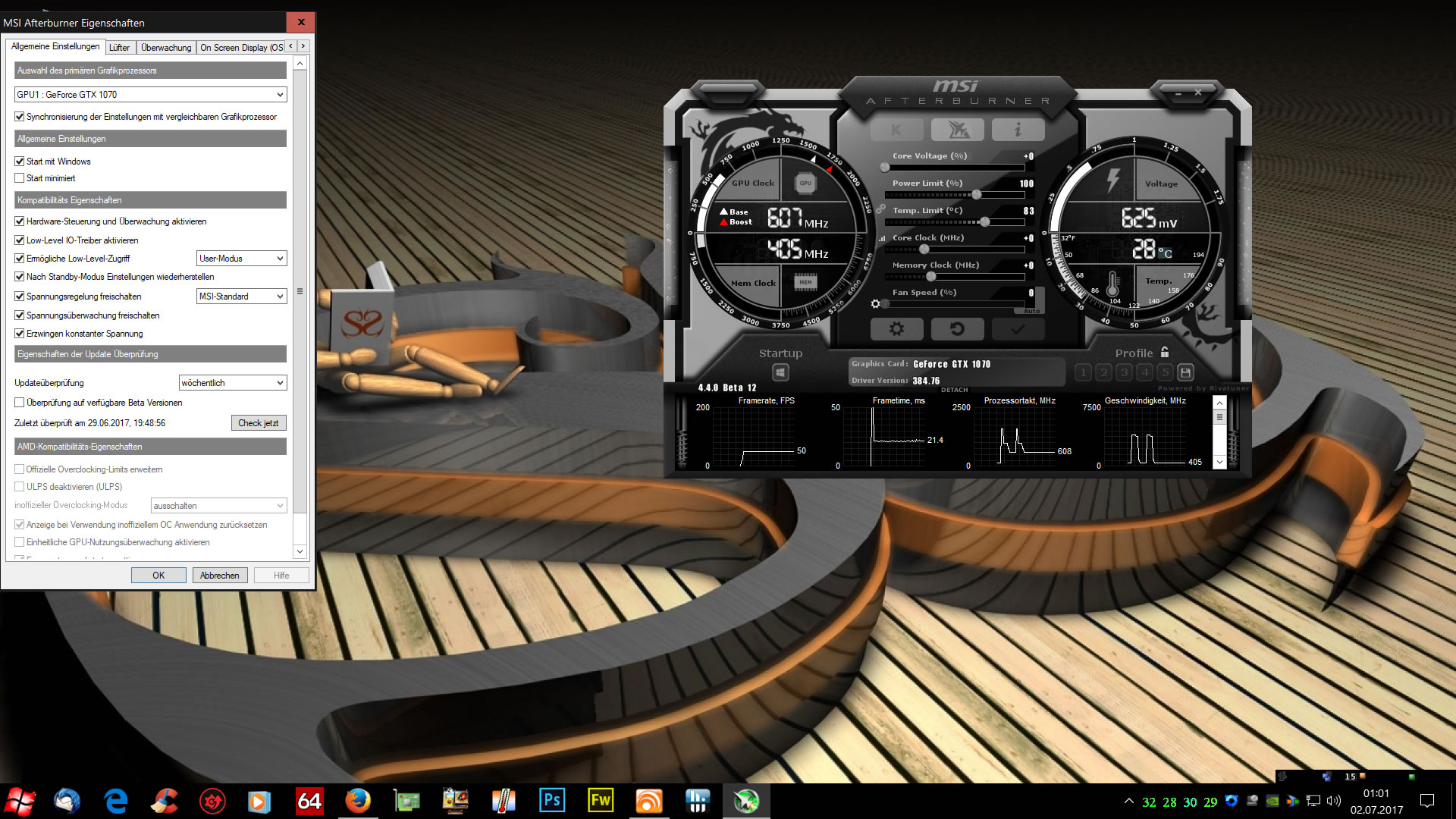
Task: Click the Power Limit slider handle
Action: point(977,195)
